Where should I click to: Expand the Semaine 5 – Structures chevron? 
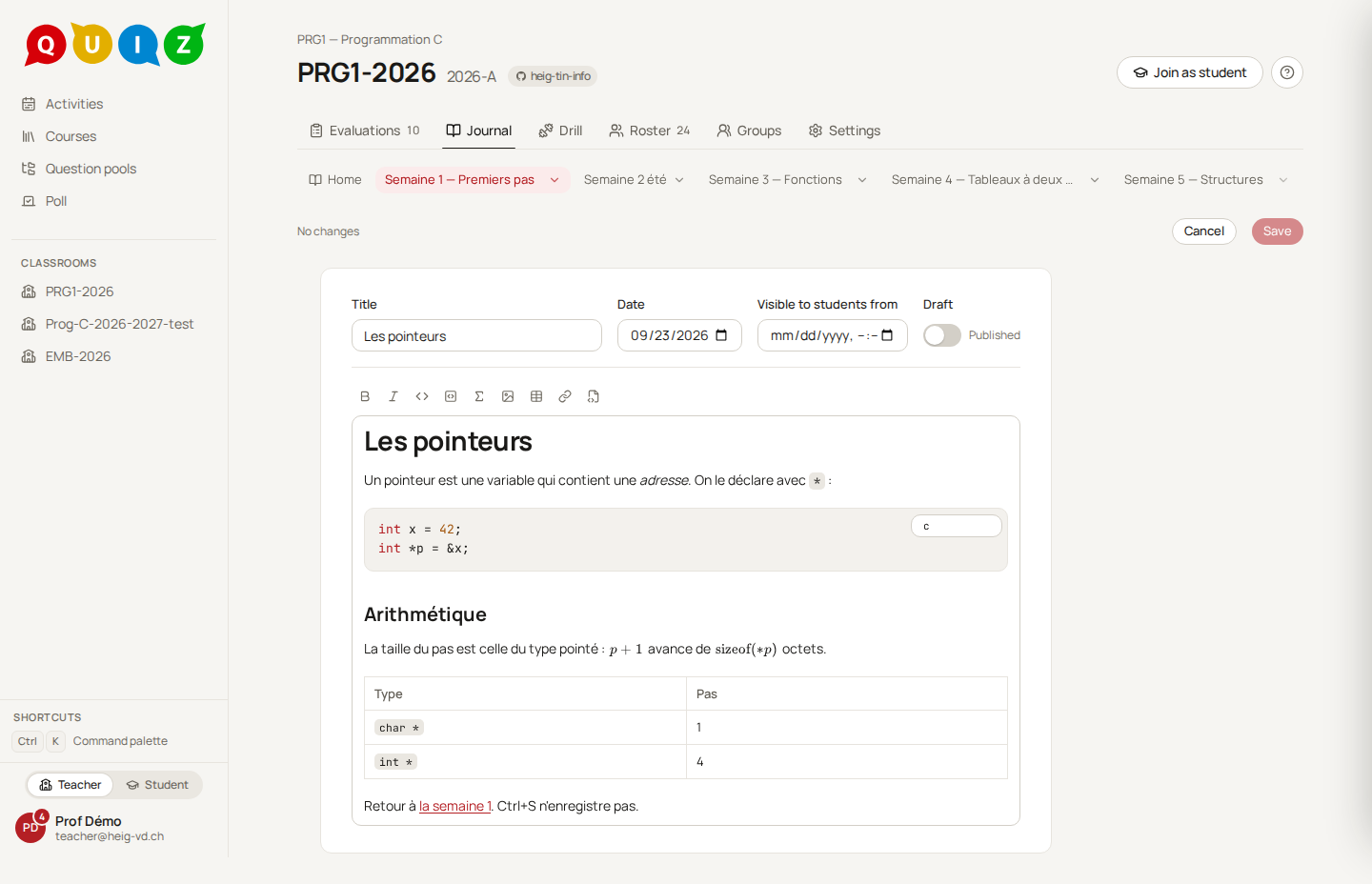(1283, 180)
